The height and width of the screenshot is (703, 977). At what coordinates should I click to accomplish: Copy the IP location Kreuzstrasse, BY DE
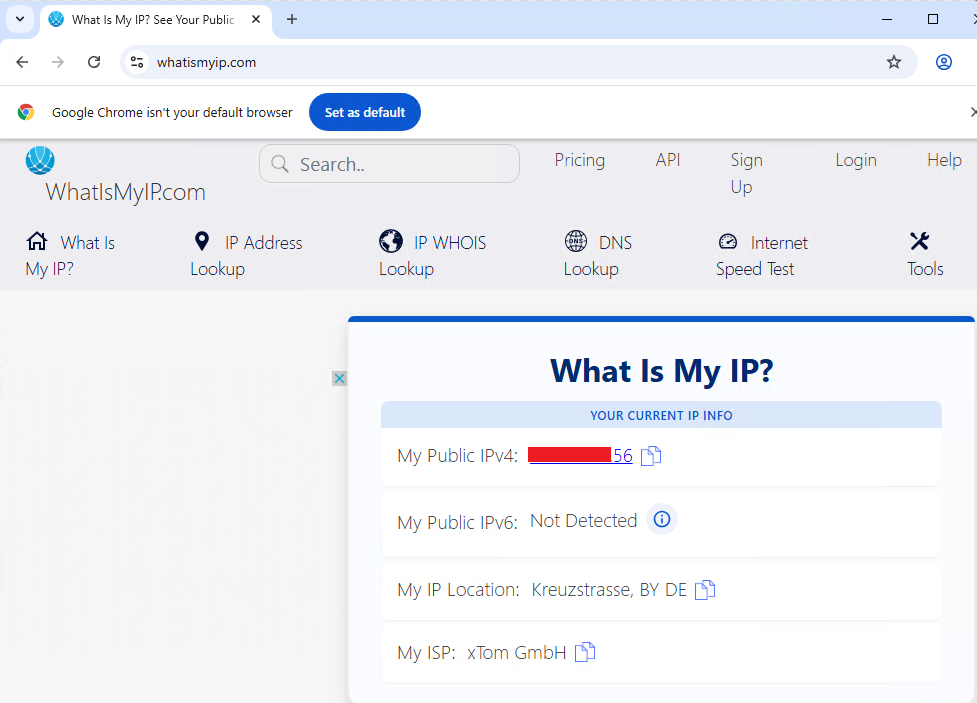point(705,590)
